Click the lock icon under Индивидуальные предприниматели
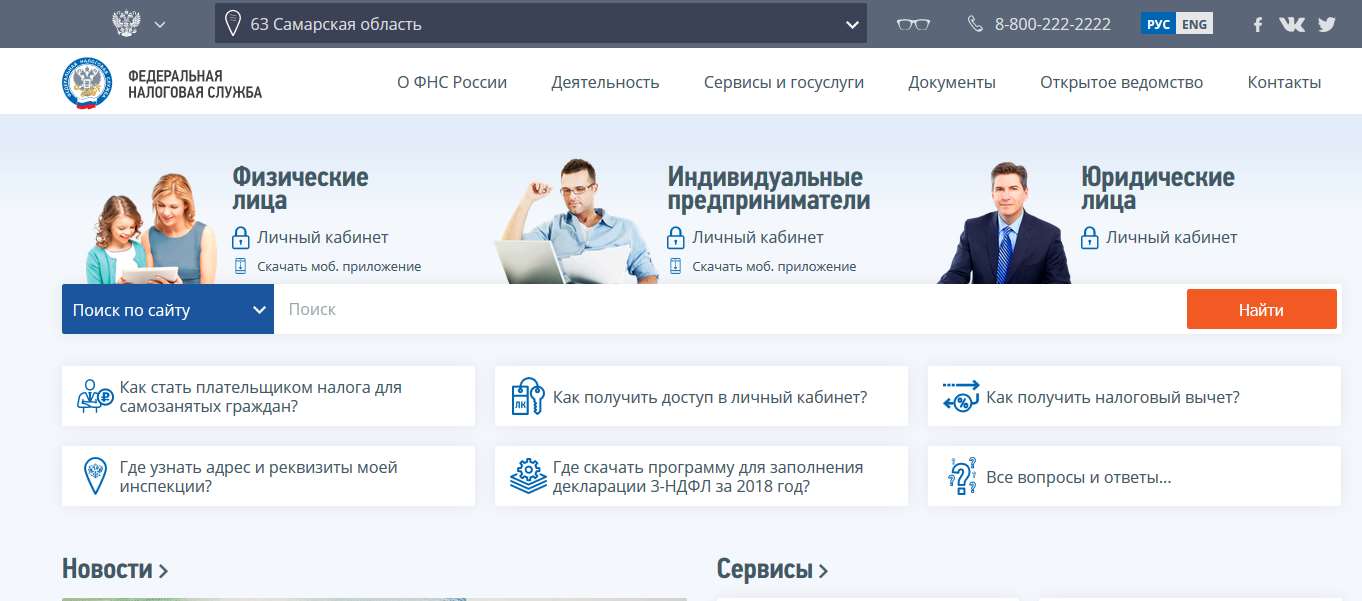The width and height of the screenshot is (1362, 601). [x=675, y=238]
